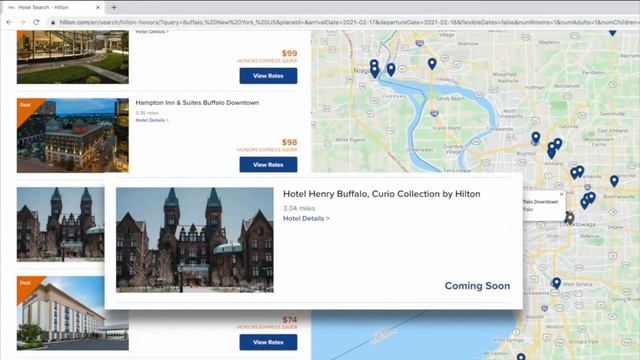Screen dimensions: 640x360
Task: Click the Coming Soon label for Hotel Henry
Action: [477, 286]
